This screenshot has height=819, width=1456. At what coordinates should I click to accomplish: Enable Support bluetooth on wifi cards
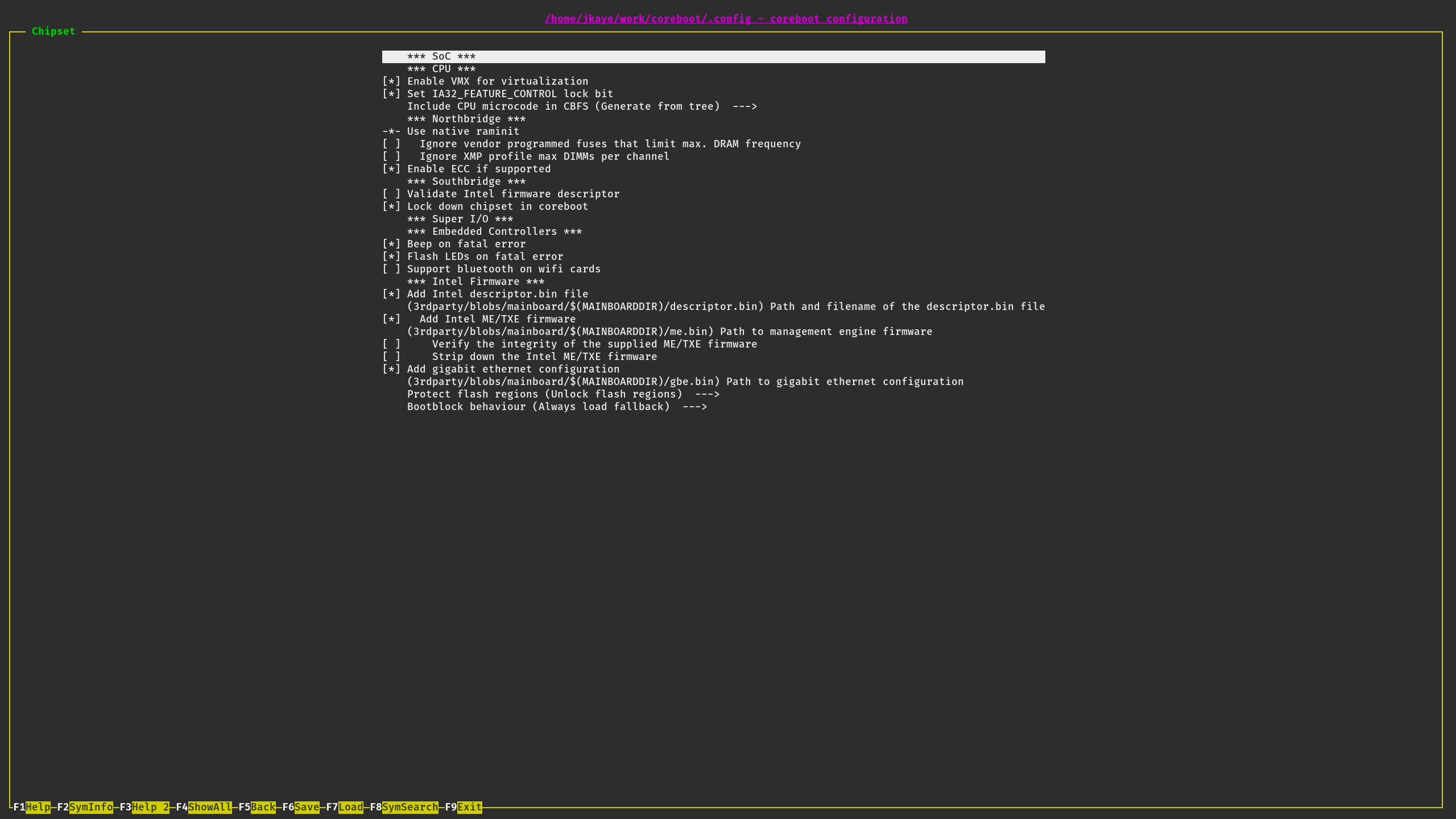391,269
